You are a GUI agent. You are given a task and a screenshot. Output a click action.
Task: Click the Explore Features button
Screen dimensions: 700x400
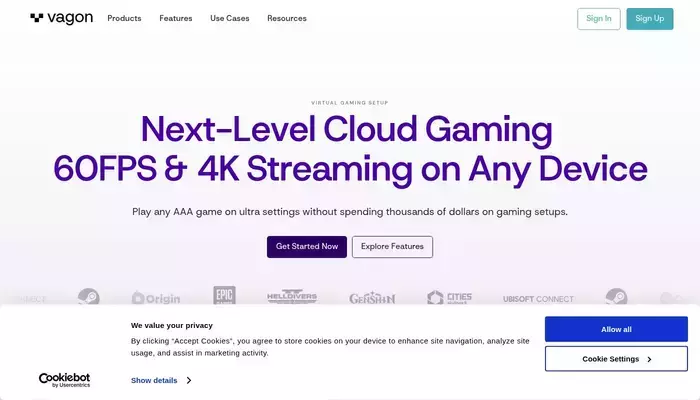(x=392, y=247)
